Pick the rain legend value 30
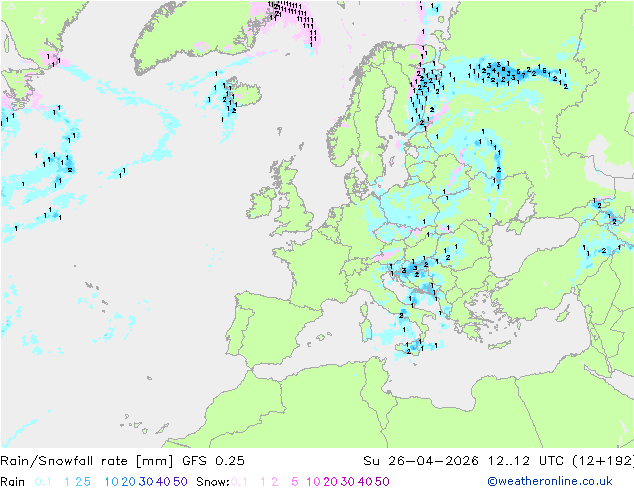Viewport: 634px width, 490px height. click(x=146, y=482)
